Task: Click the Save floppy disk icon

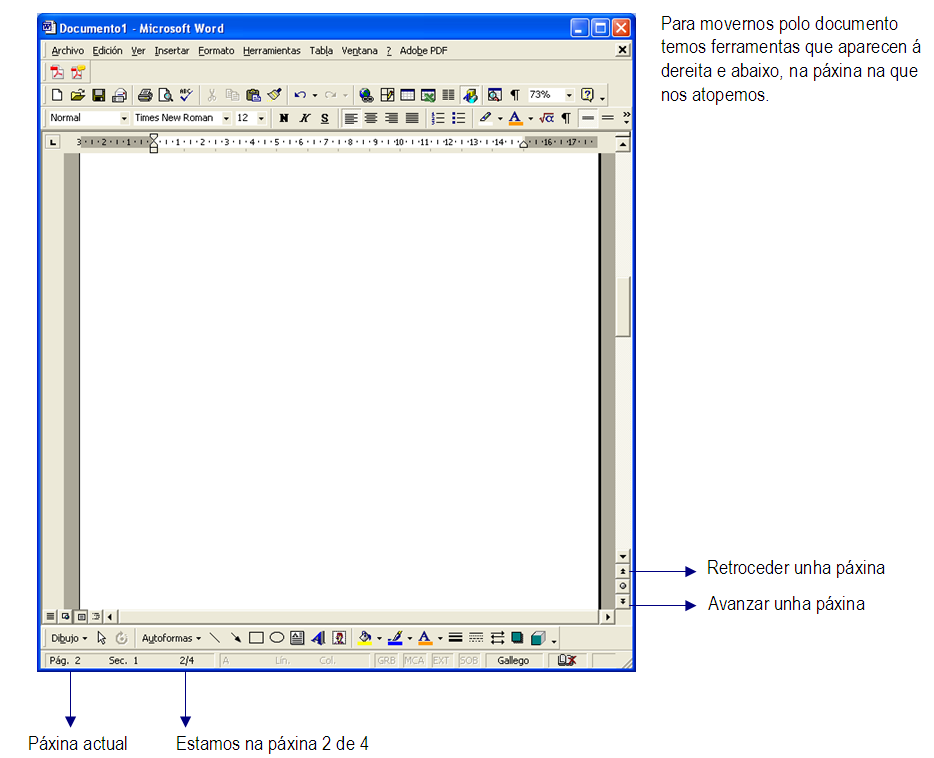Action: (99, 95)
